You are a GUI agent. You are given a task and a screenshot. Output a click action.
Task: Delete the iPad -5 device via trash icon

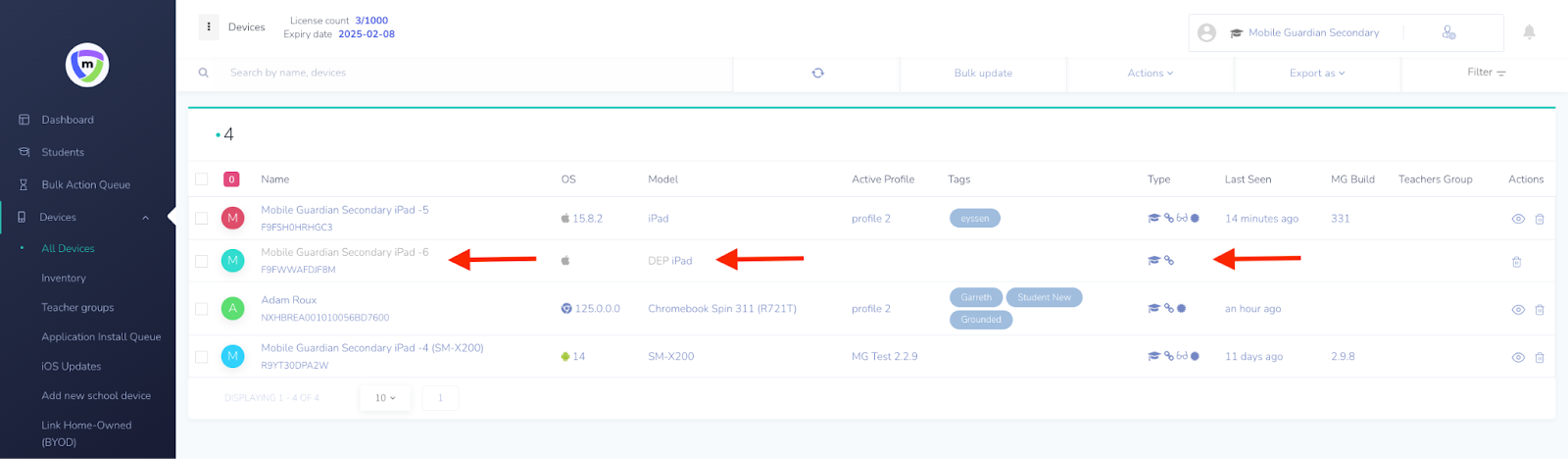(x=1540, y=219)
